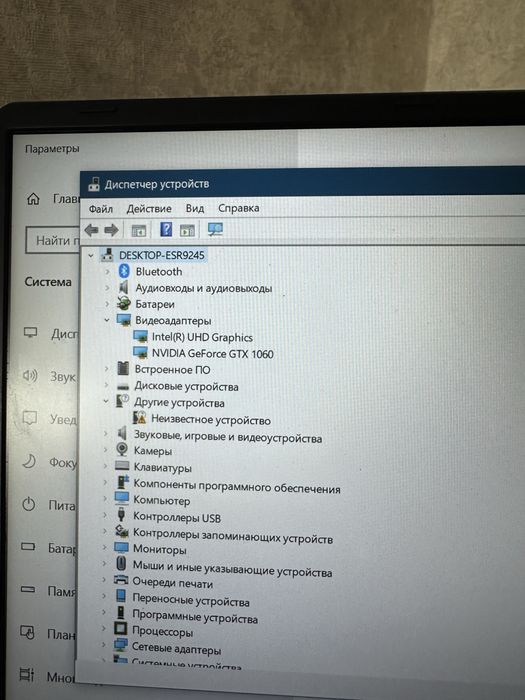The image size is (525, 700).
Task: Click the webcam icon beside Камеры
Action: [x=122, y=449]
